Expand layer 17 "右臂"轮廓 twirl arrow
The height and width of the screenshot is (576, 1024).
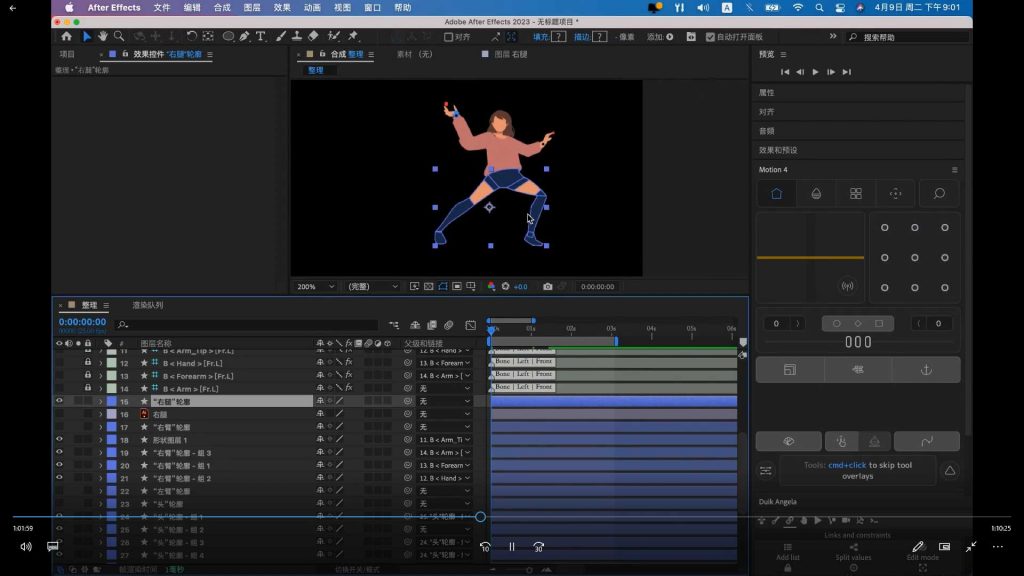point(100,427)
